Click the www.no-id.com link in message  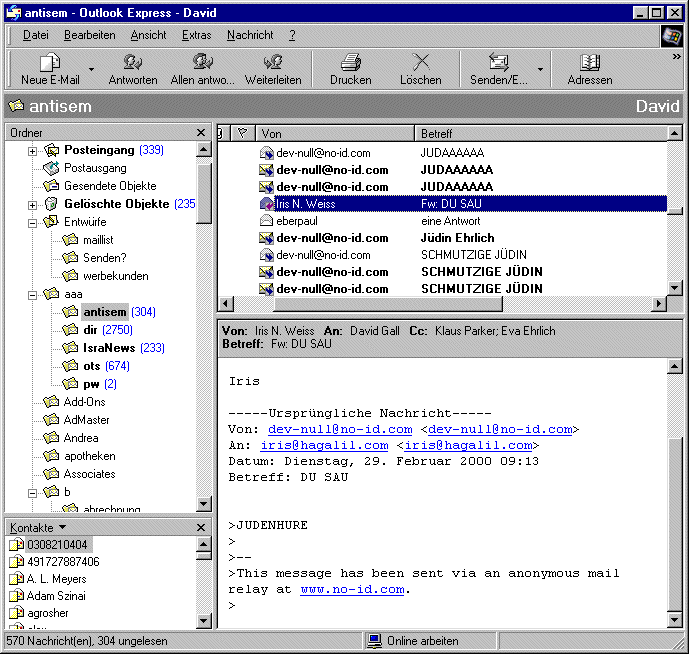353,589
